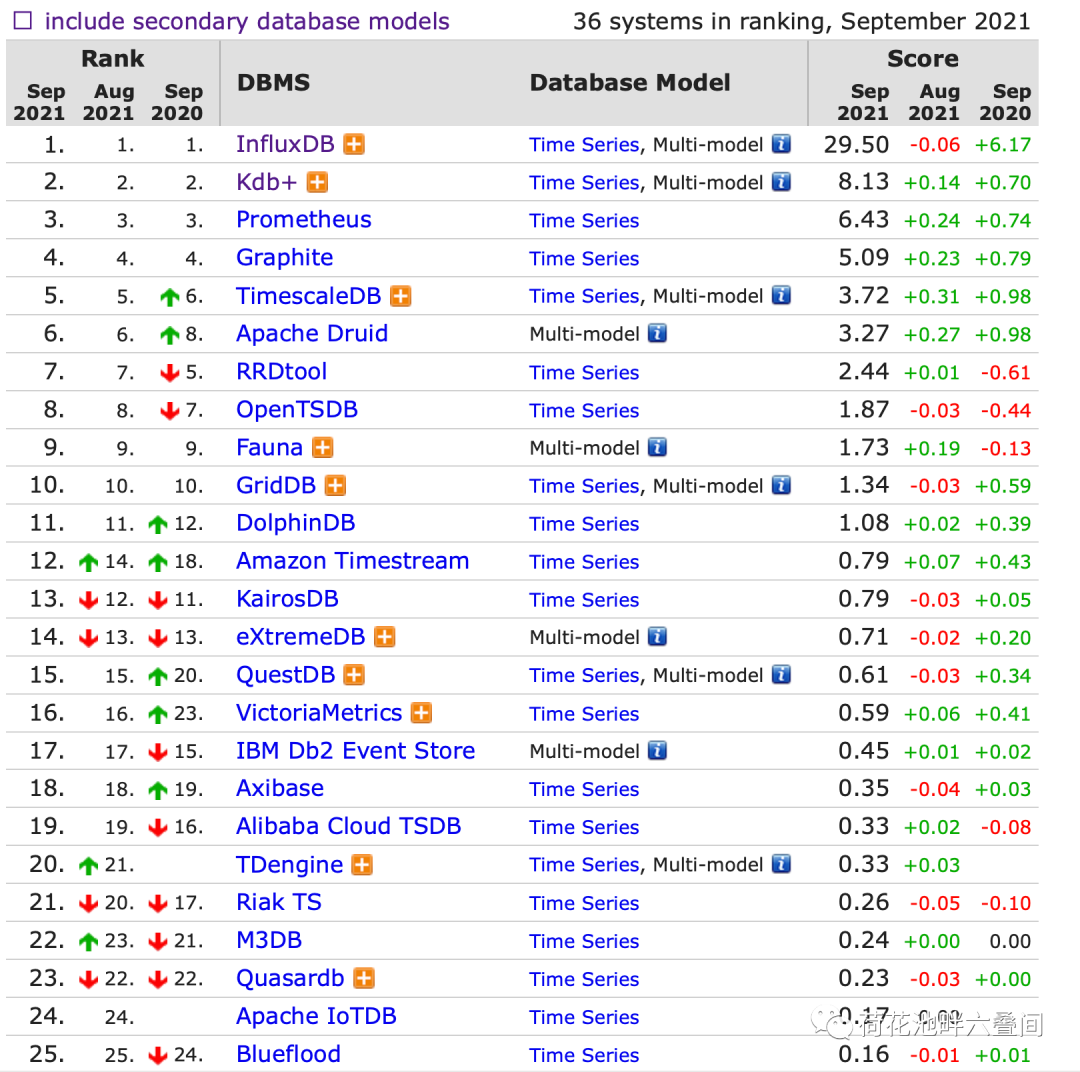
Task: Open the GridDB link
Action: point(276,485)
